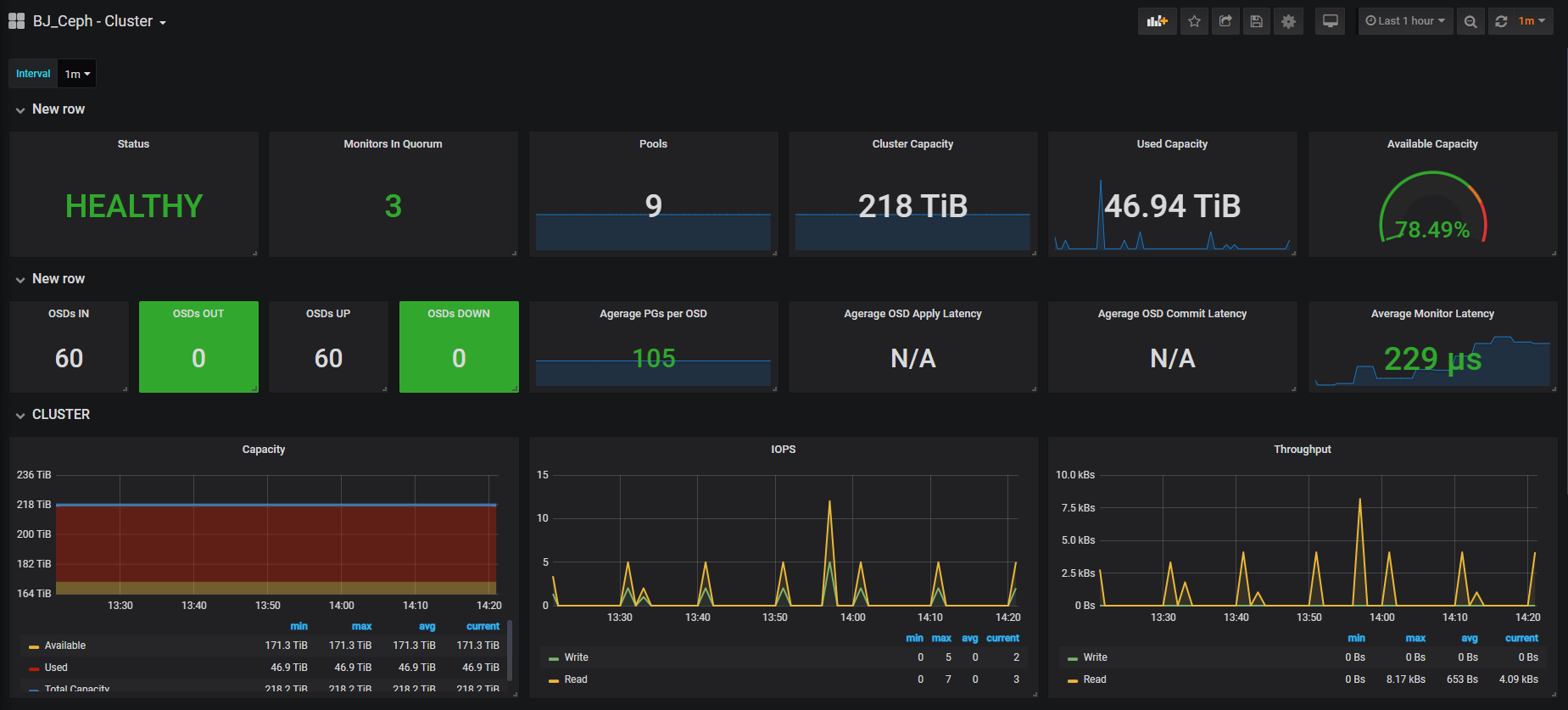
Task: Toggle the Used series in Capacity legend
Action: pyautogui.click(x=56, y=668)
